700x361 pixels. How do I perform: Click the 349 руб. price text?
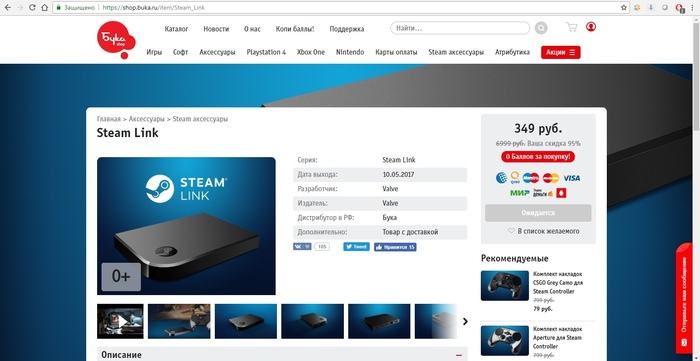tap(538, 129)
